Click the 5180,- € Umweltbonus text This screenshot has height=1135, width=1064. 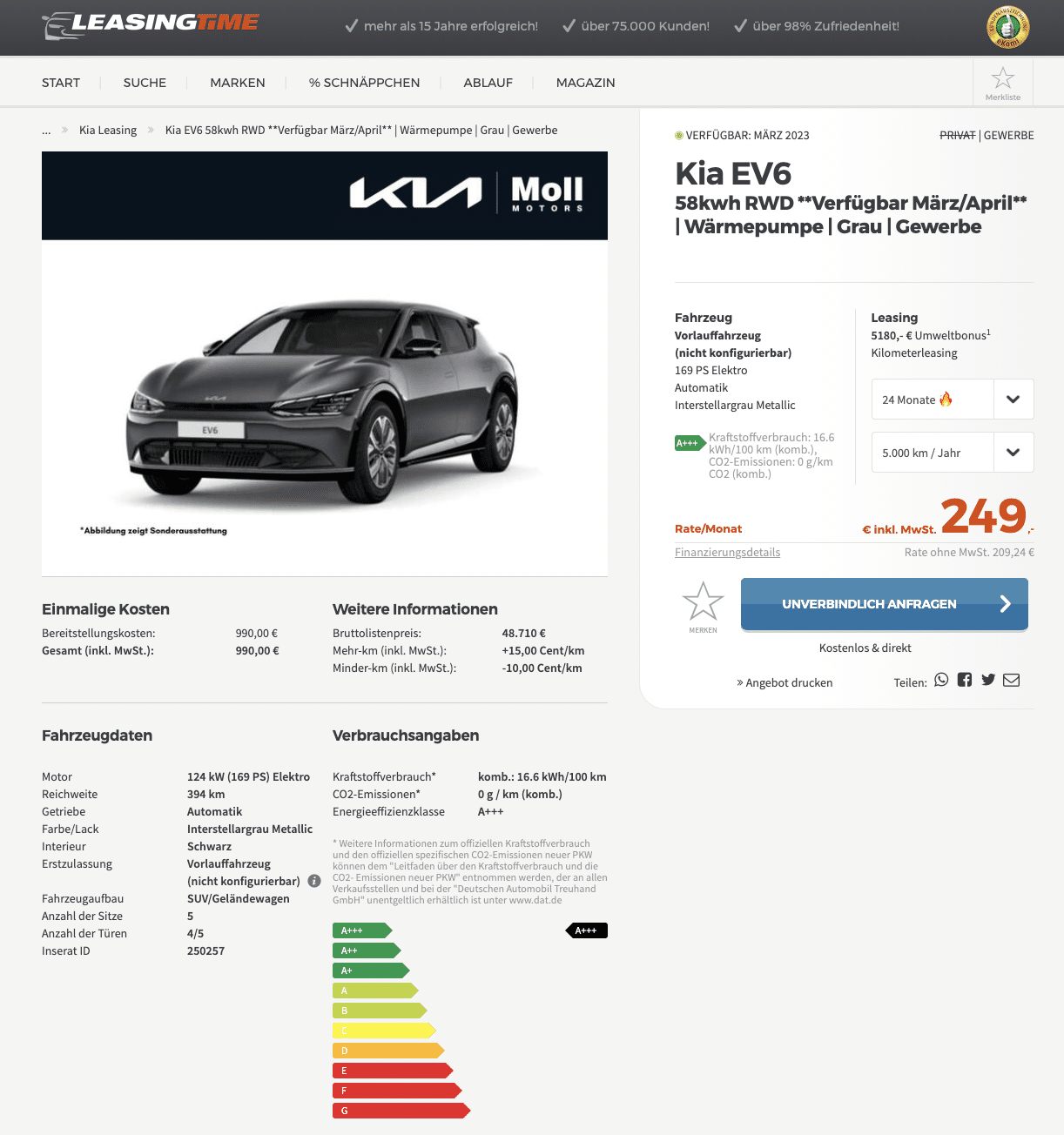click(931, 335)
